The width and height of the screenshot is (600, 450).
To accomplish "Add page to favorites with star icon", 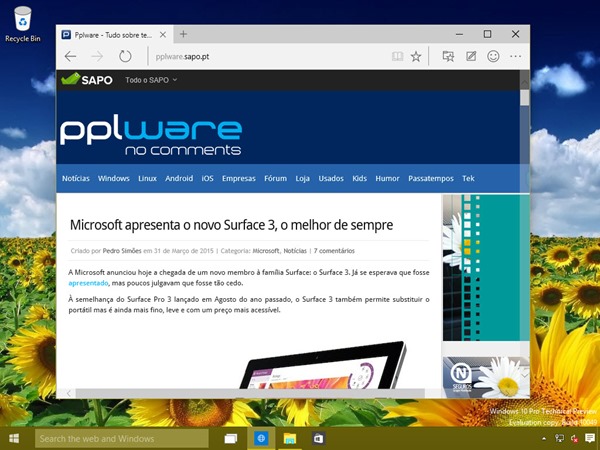I will pyautogui.click(x=416, y=57).
